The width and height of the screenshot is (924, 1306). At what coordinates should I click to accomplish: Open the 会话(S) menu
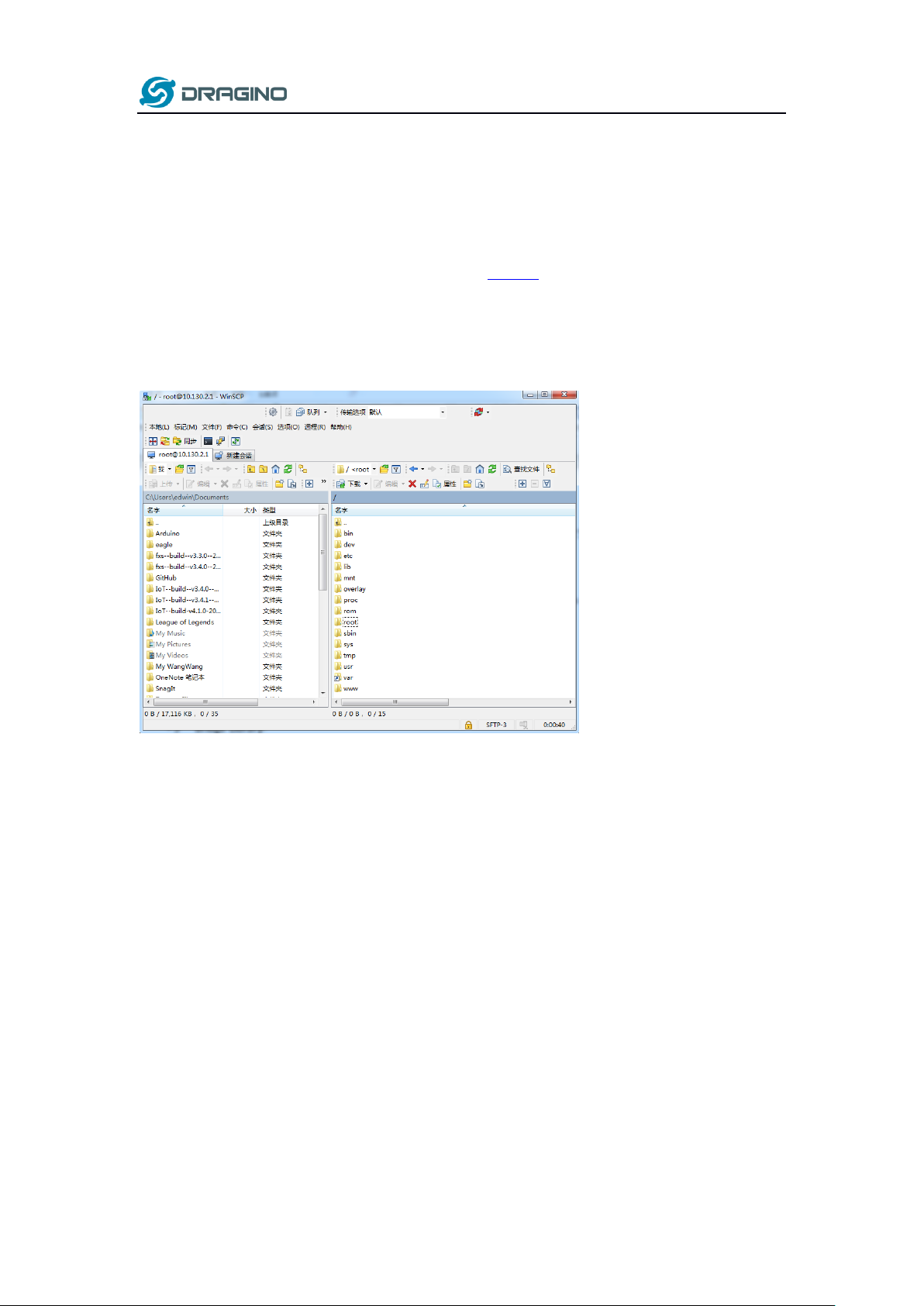click(x=263, y=427)
